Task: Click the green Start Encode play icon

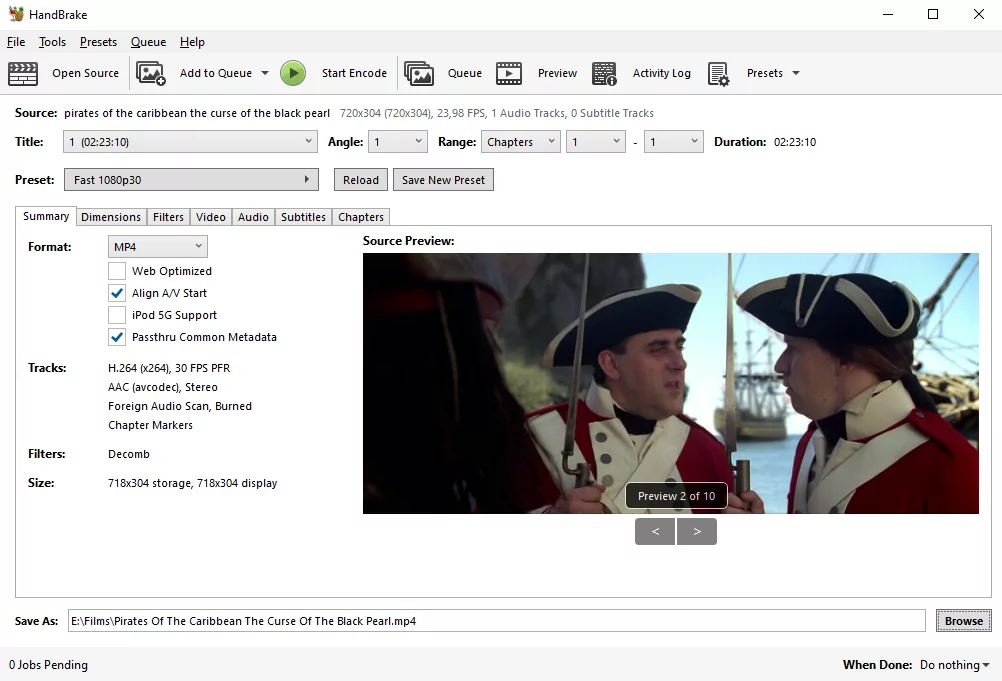Action: [x=293, y=73]
